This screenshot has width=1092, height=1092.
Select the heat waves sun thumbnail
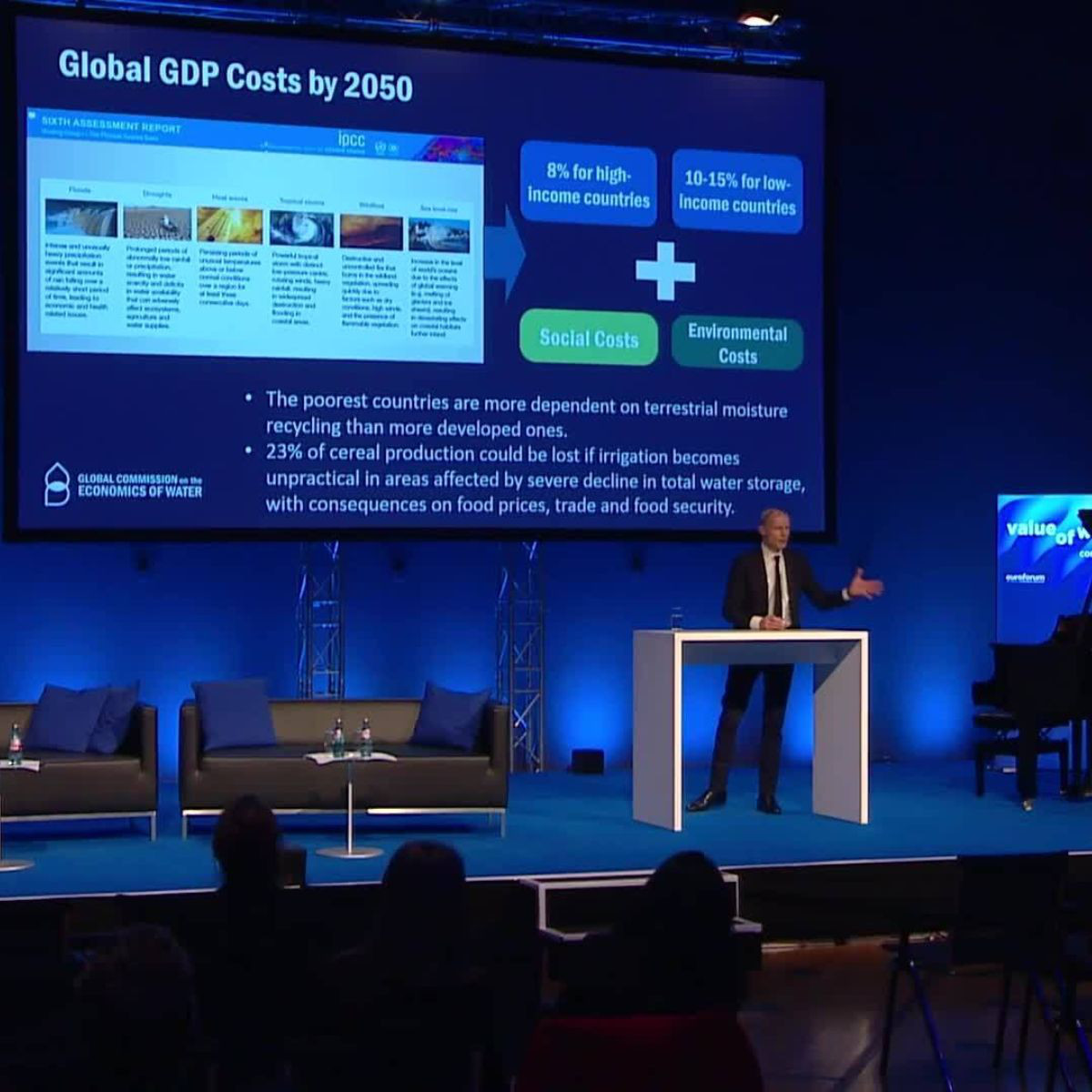229,225
